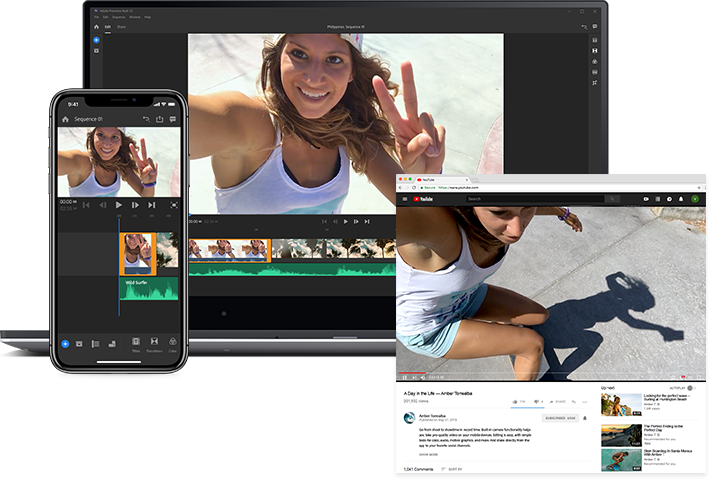Screen dimensions: 710x480
Task: Select the green audio waveform track on laptop
Action: click(x=293, y=270)
